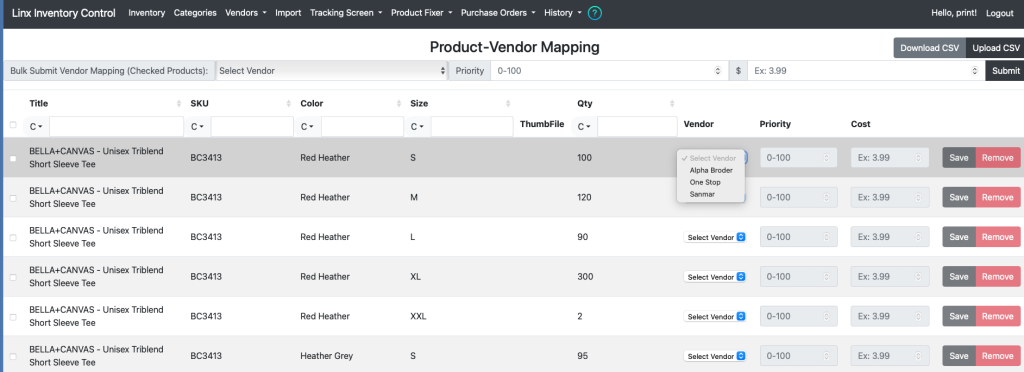Sort by the SKU column arrows
The width and height of the screenshot is (1024, 372).
point(289,104)
